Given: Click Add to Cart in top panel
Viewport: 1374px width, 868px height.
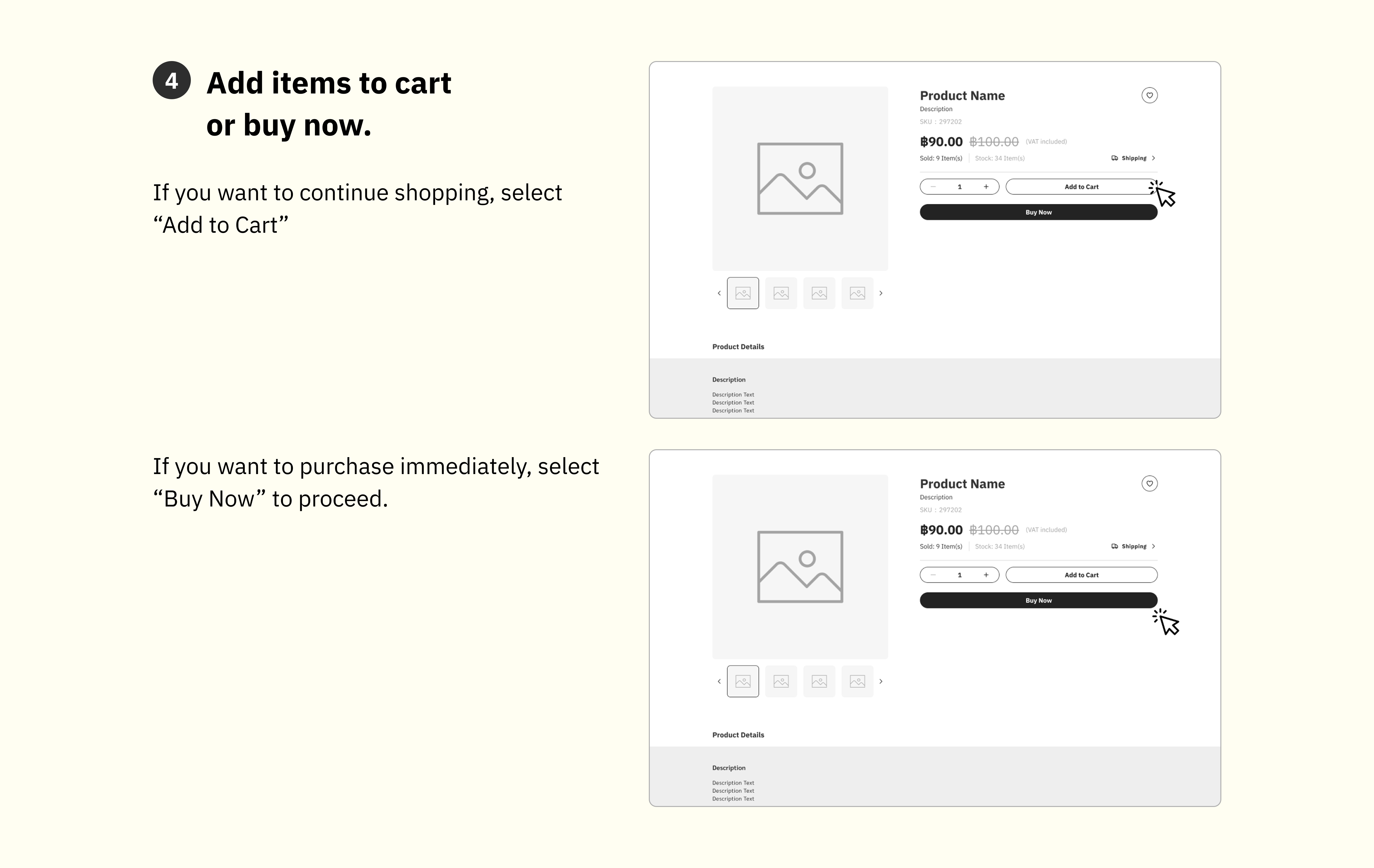Looking at the screenshot, I should coord(1081,186).
